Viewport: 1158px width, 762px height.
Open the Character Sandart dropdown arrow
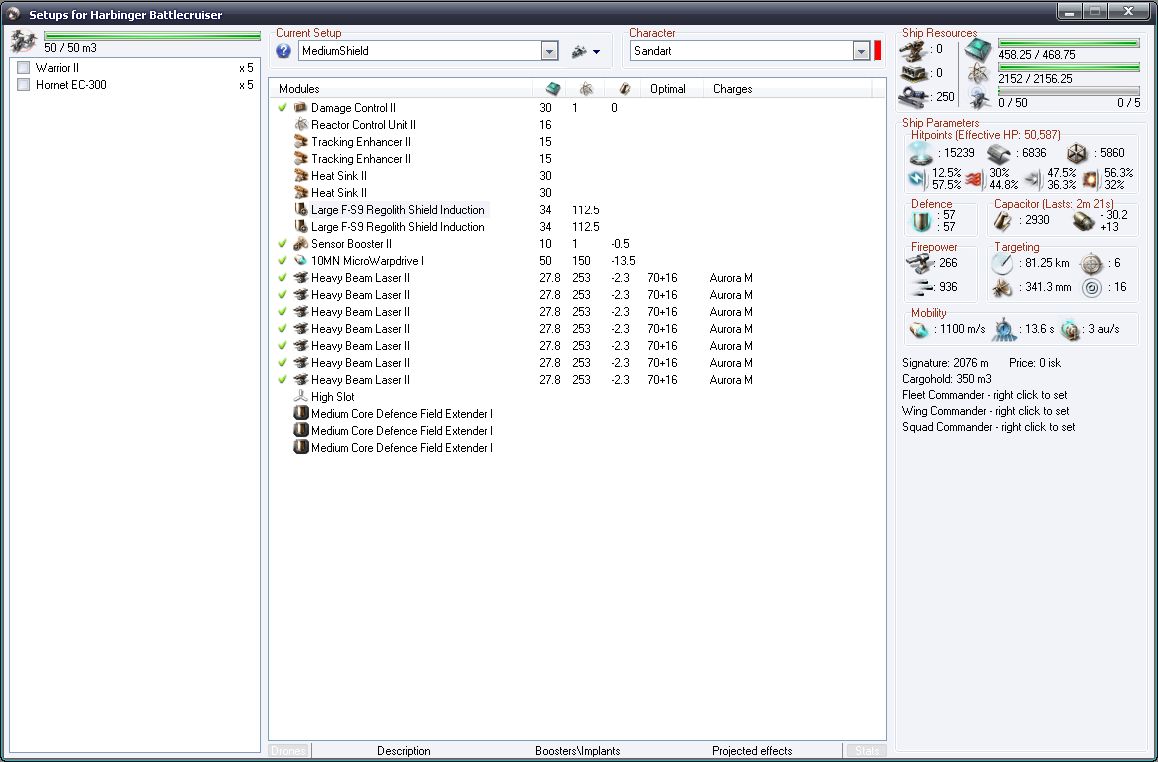tap(861, 51)
